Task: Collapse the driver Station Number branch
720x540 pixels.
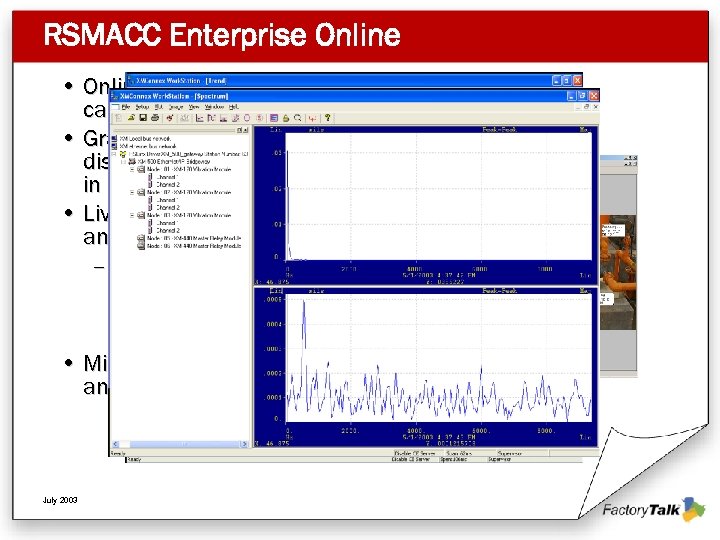Action: pos(114,154)
